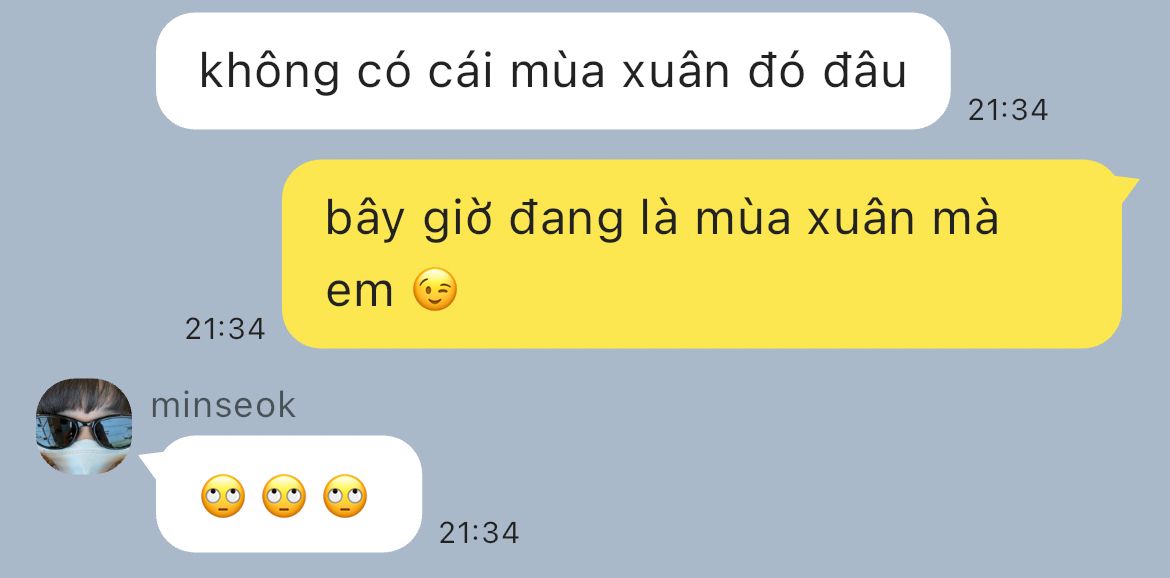Viewport: 1170px width, 578px height.
Task: Click the pointed tail of the yellow bubble
Action: tap(1125, 186)
